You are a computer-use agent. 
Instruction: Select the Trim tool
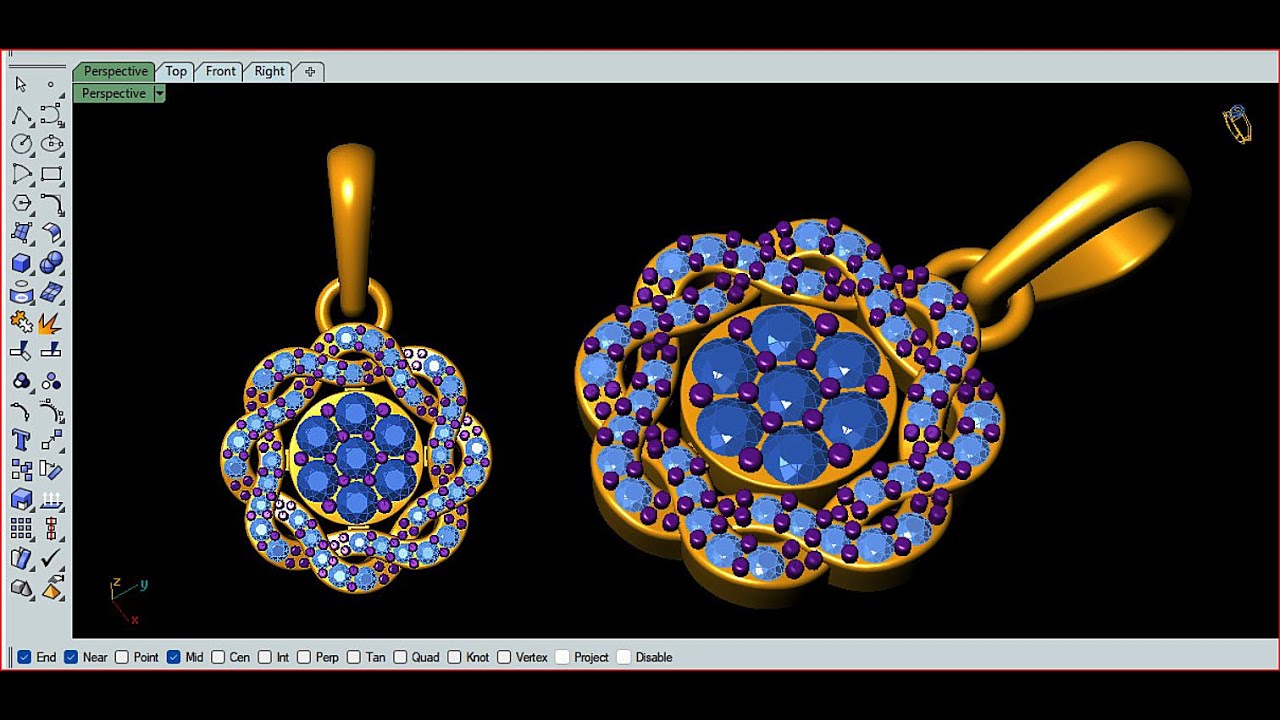click(x=21, y=351)
